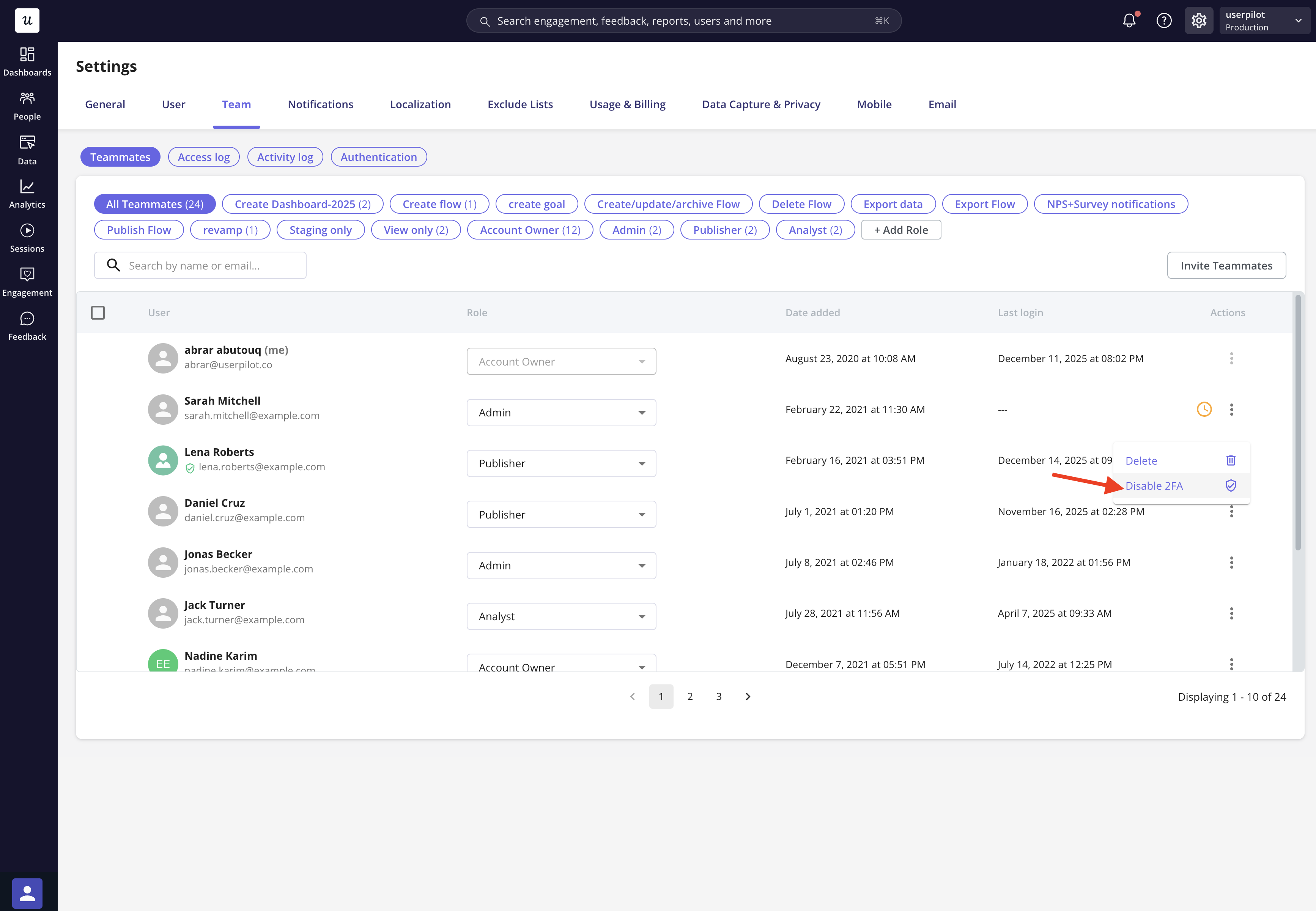Switch to the Notifications settings tab

point(320,104)
